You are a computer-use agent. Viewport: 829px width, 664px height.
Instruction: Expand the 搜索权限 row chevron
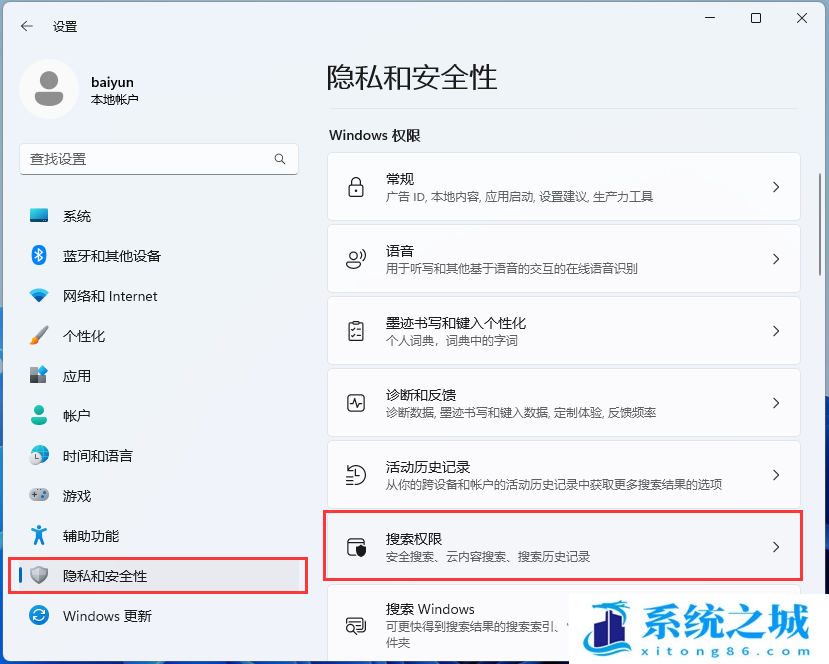[x=775, y=547]
